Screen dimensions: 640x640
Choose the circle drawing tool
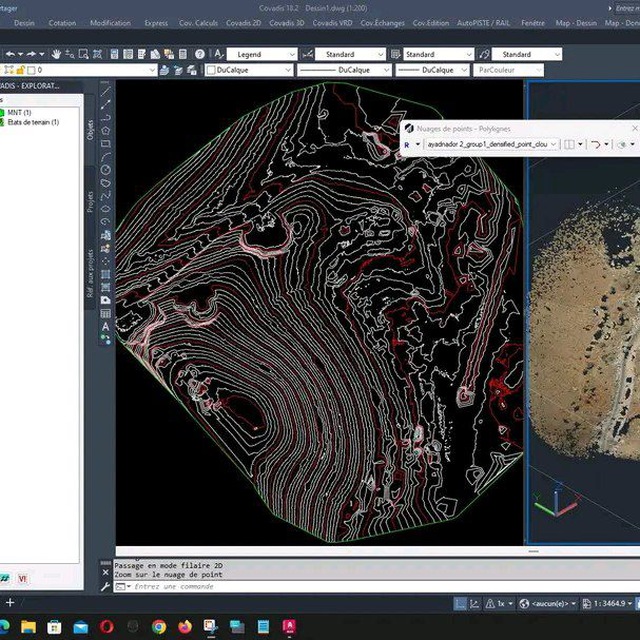(x=106, y=170)
